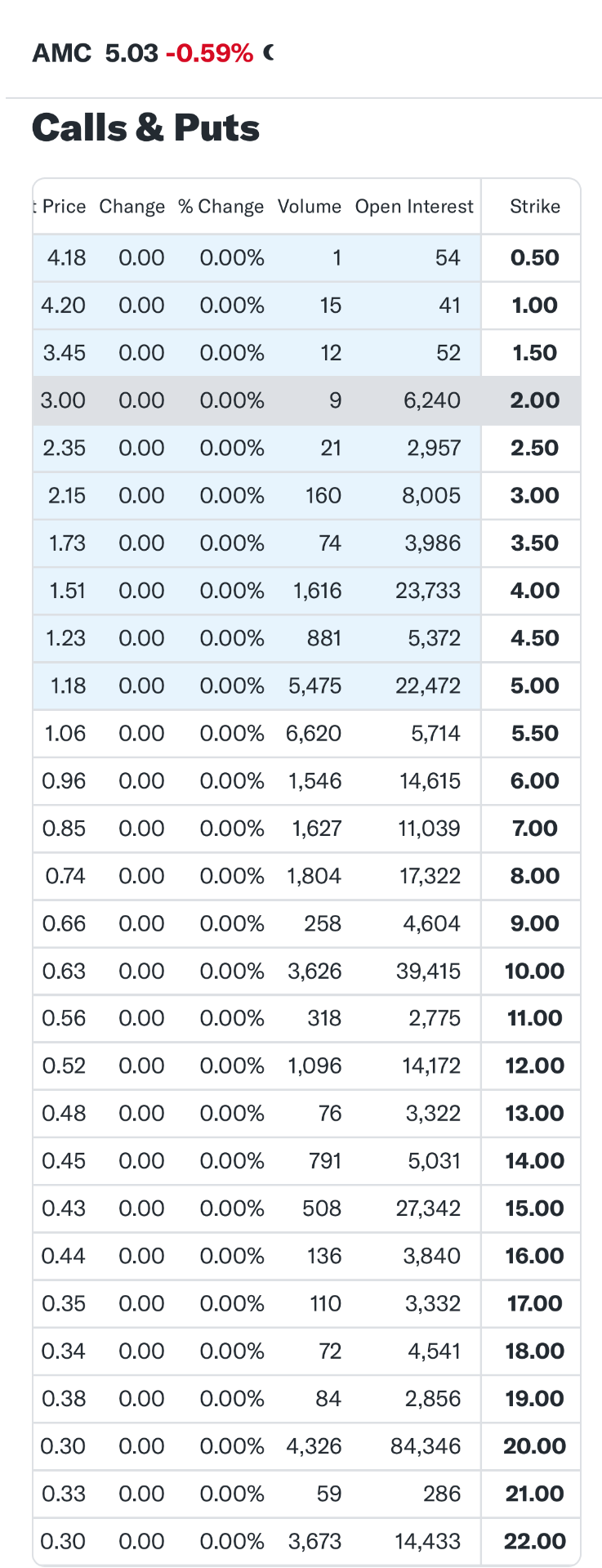Sort by the Open Interest column header

(x=414, y=207)
